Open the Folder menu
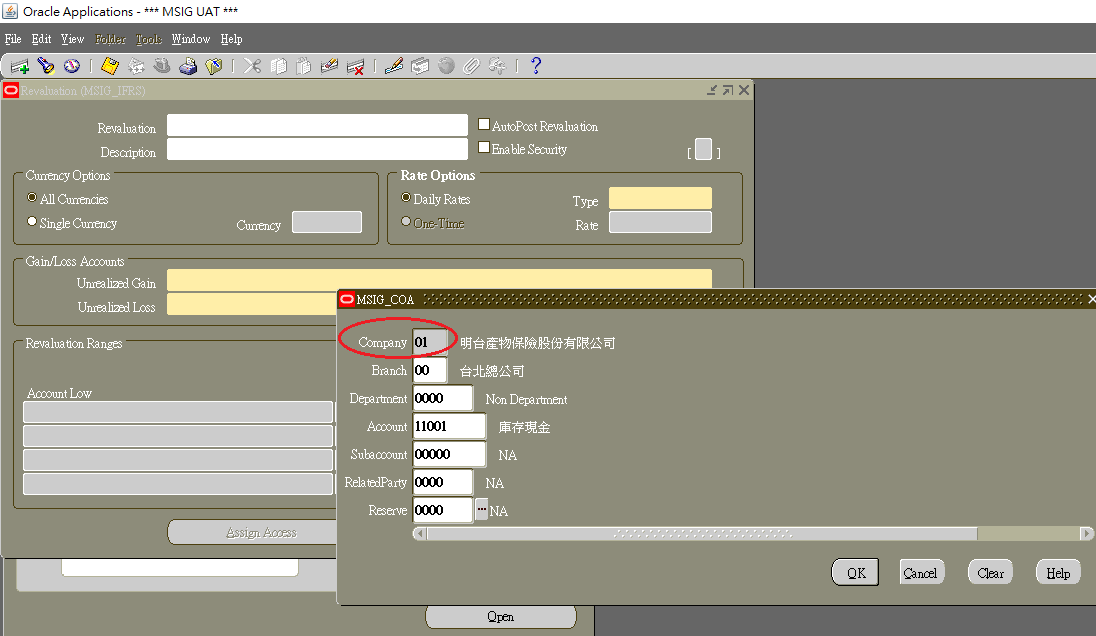The height and width of the screenshot is (636, 1096). pyautogui.click(x=110, y=39)
